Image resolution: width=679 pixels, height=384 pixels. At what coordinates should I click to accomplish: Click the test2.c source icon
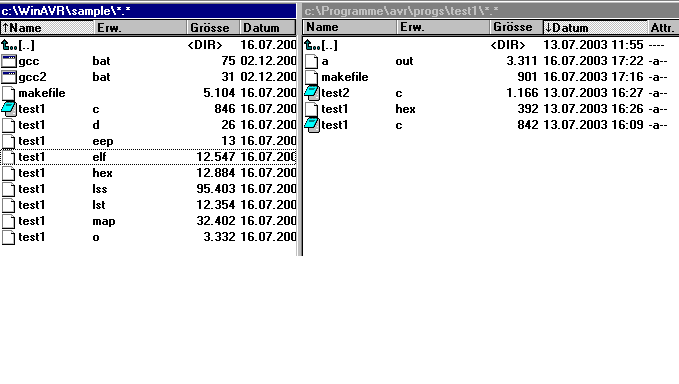[x=312, y=93]
